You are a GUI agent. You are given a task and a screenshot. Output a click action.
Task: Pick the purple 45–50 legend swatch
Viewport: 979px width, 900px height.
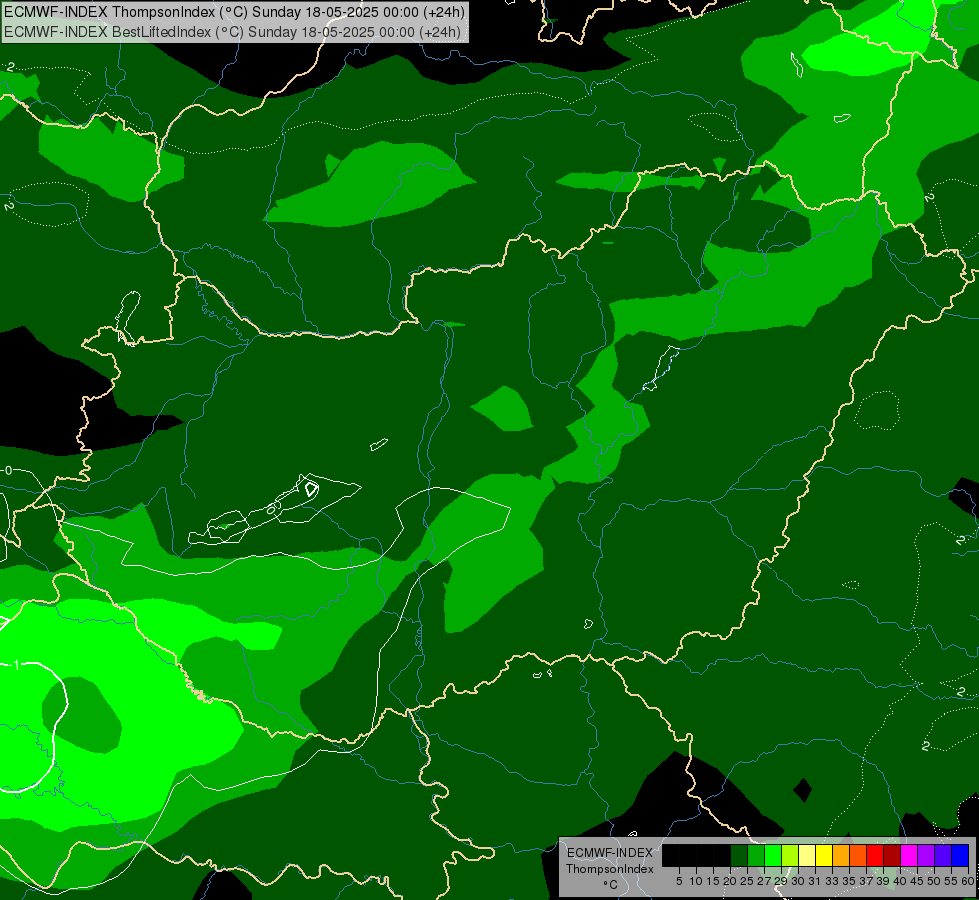(x=926, y=856)
